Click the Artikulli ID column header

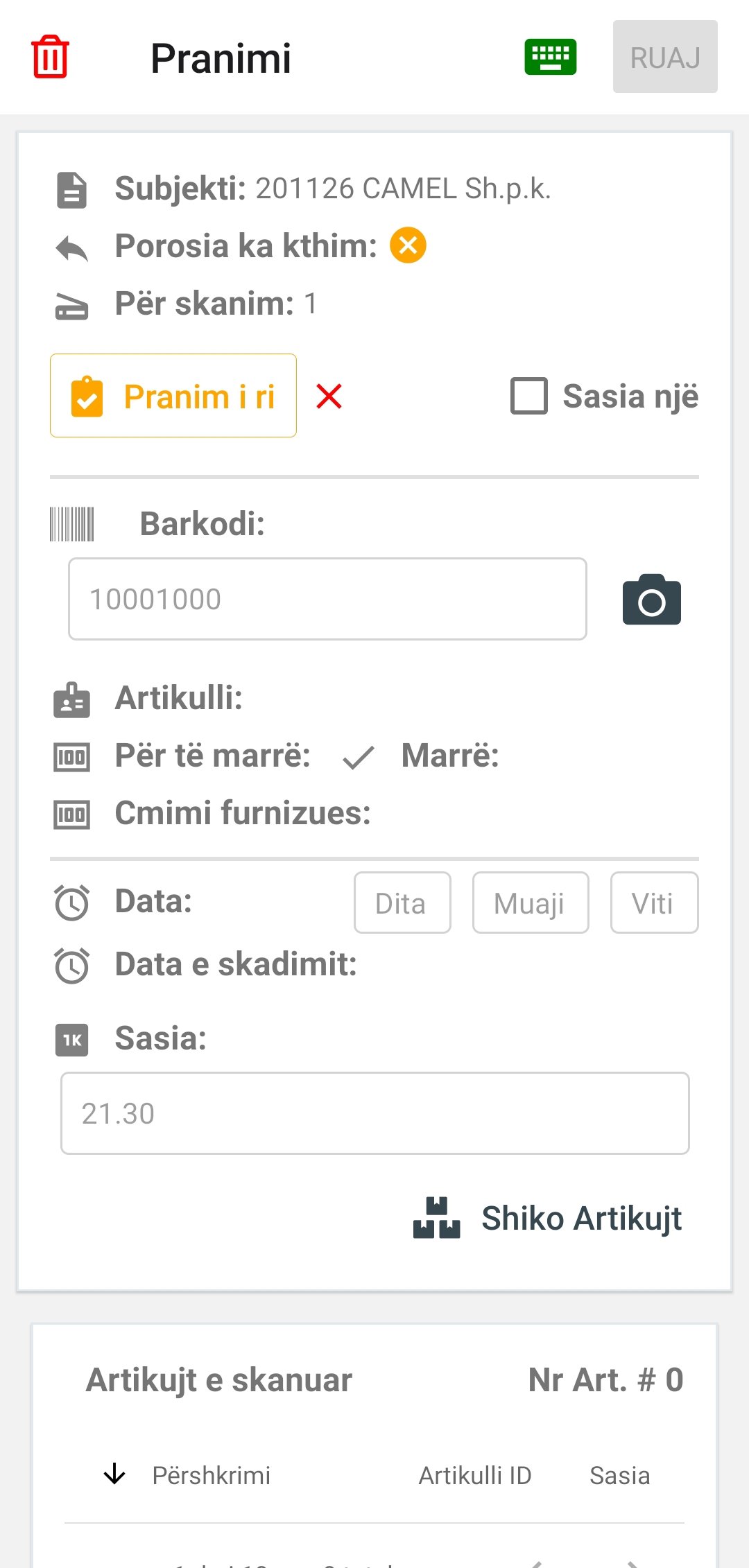(475, 1475)
